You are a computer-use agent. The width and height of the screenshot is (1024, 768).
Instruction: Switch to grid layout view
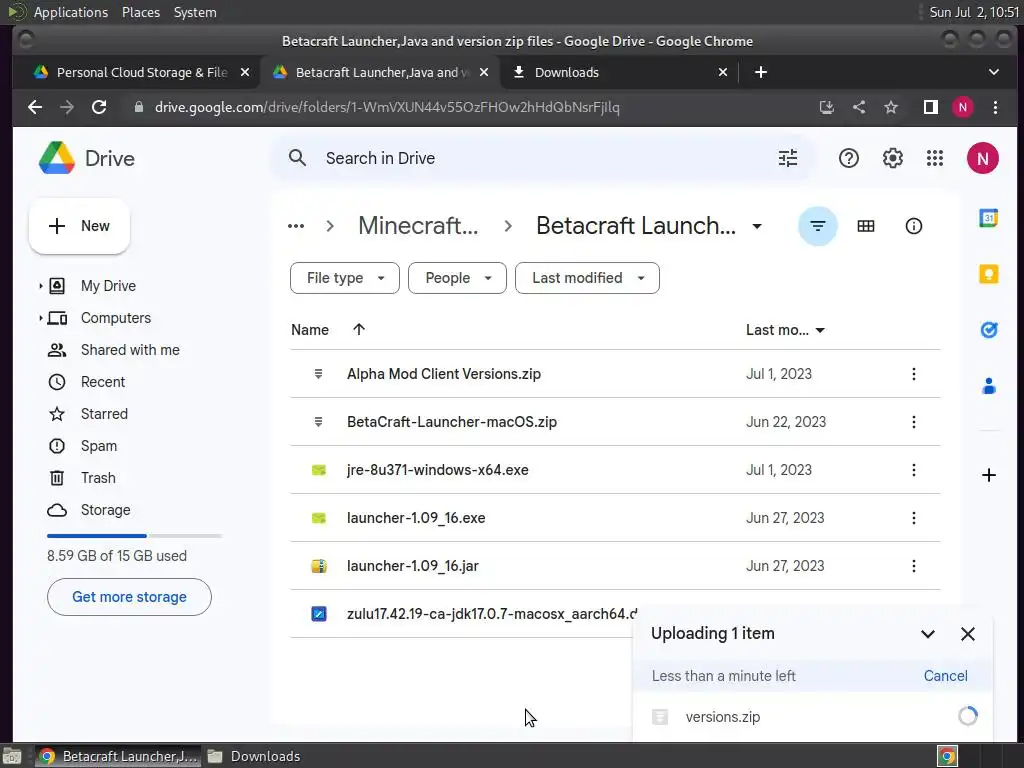[x=865, y=226]
